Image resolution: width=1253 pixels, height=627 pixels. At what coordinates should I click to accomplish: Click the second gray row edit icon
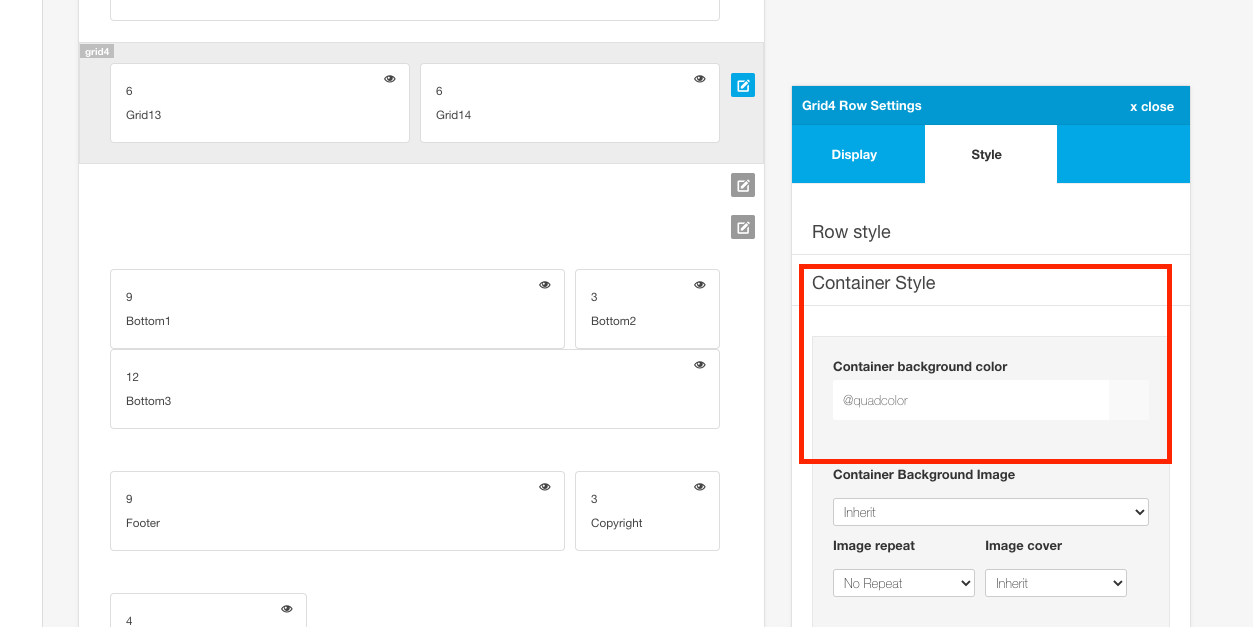[x=742, y=227]
